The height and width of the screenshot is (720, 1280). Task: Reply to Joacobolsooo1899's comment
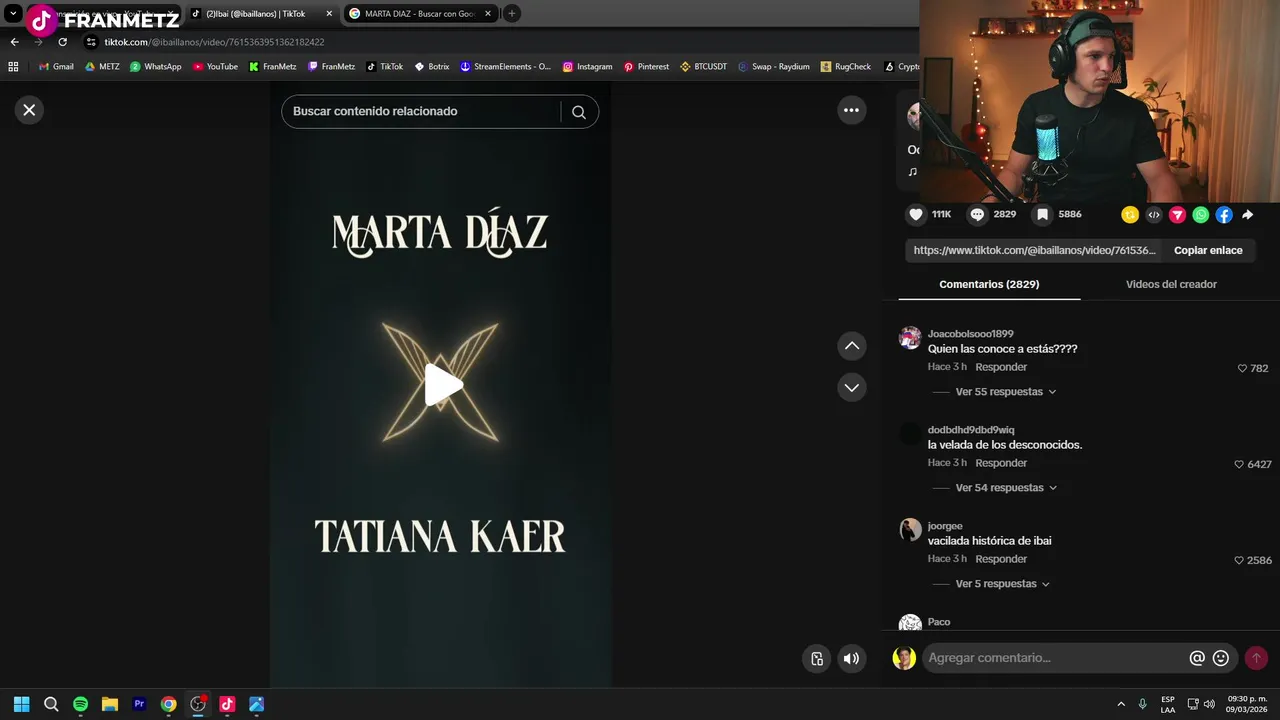point(1001,367)
